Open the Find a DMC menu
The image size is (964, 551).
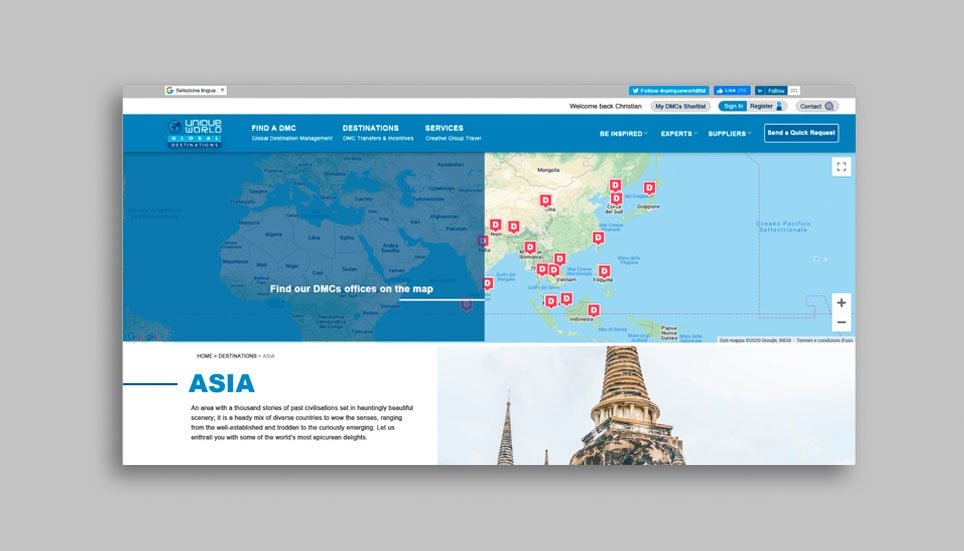274,128
